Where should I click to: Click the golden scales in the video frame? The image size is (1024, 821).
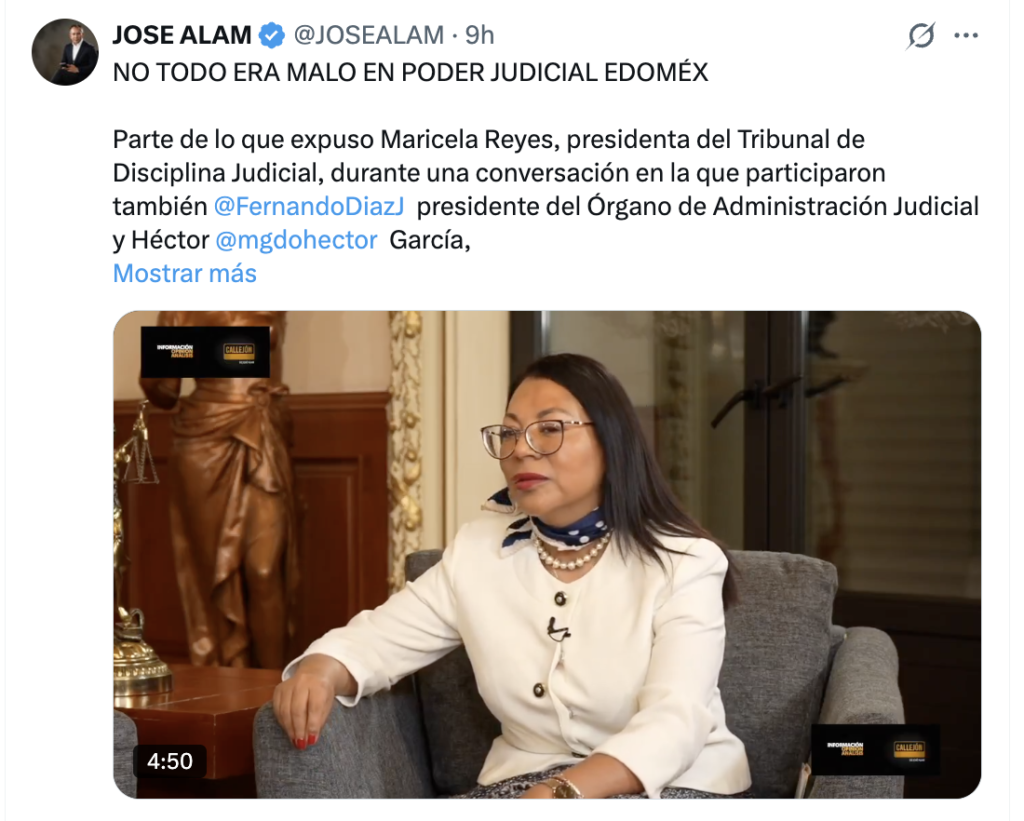[x=136, y=451]
